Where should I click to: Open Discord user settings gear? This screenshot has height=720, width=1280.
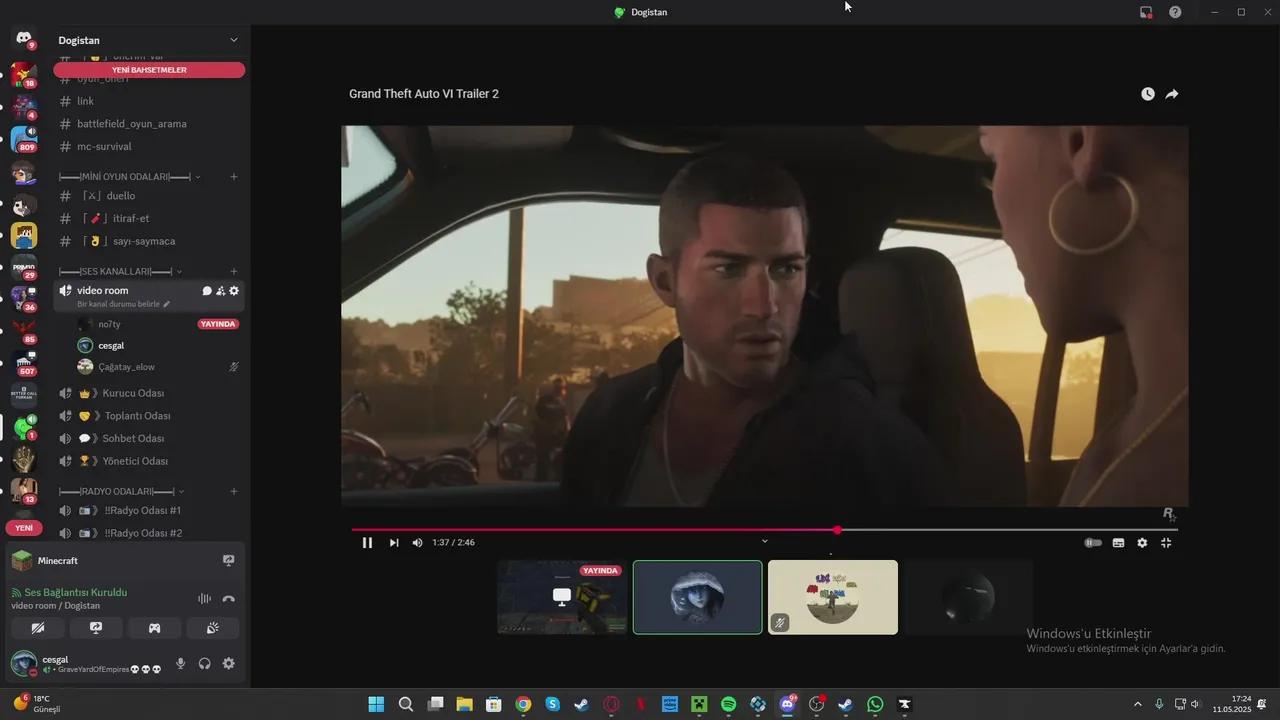point(229,663)
